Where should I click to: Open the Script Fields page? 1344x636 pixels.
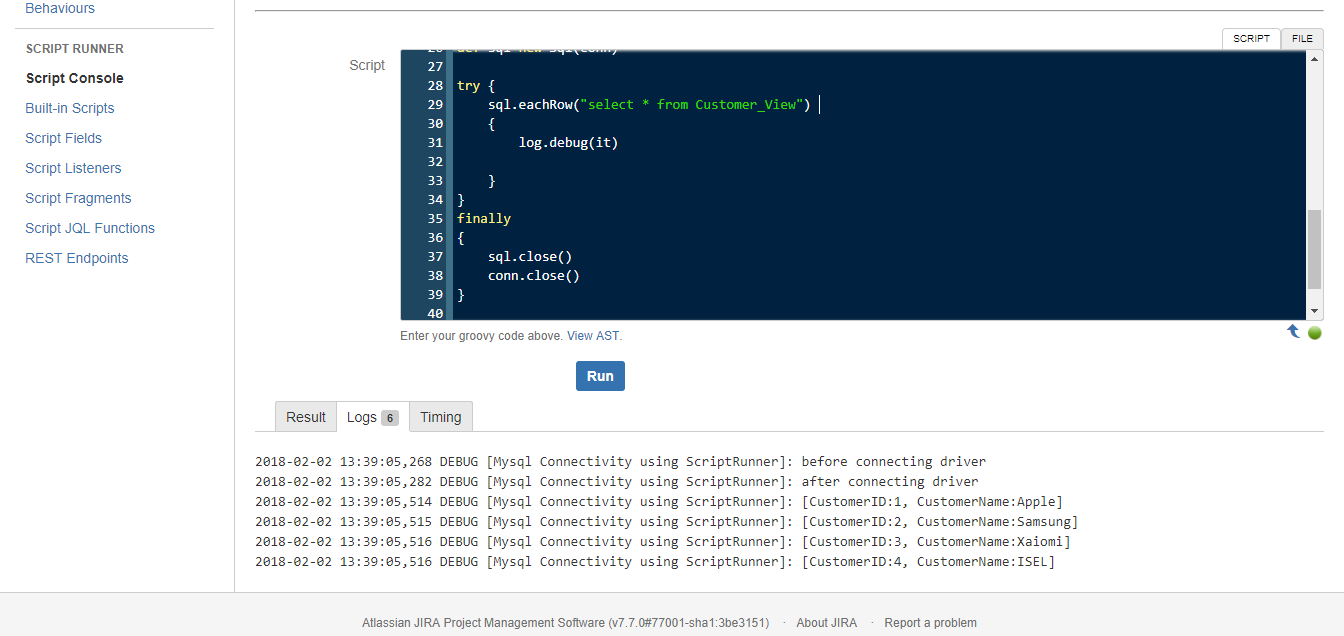coord(63,138)
